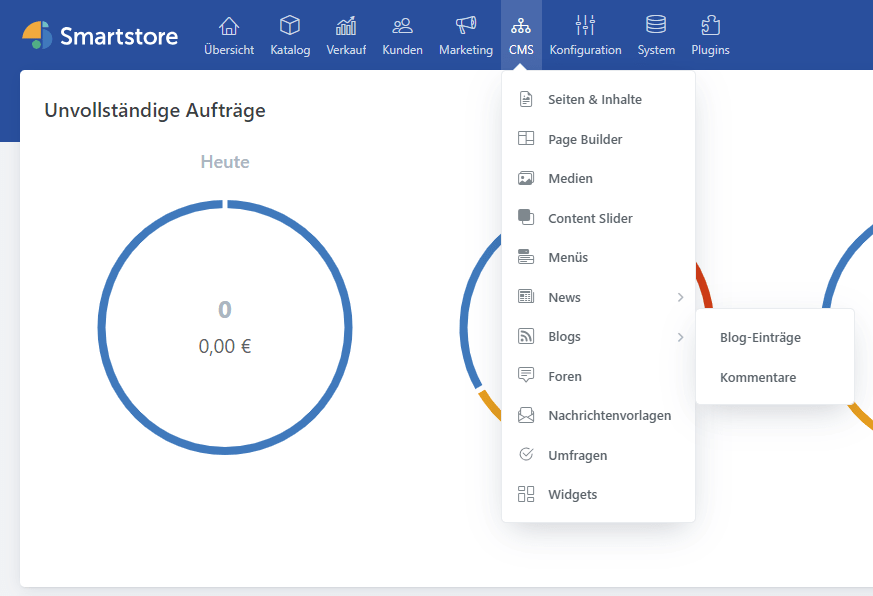The width and height of the screenshot is (873, 596).
Task: Open Page Builder from CMS menu
Action: (585, 140)
